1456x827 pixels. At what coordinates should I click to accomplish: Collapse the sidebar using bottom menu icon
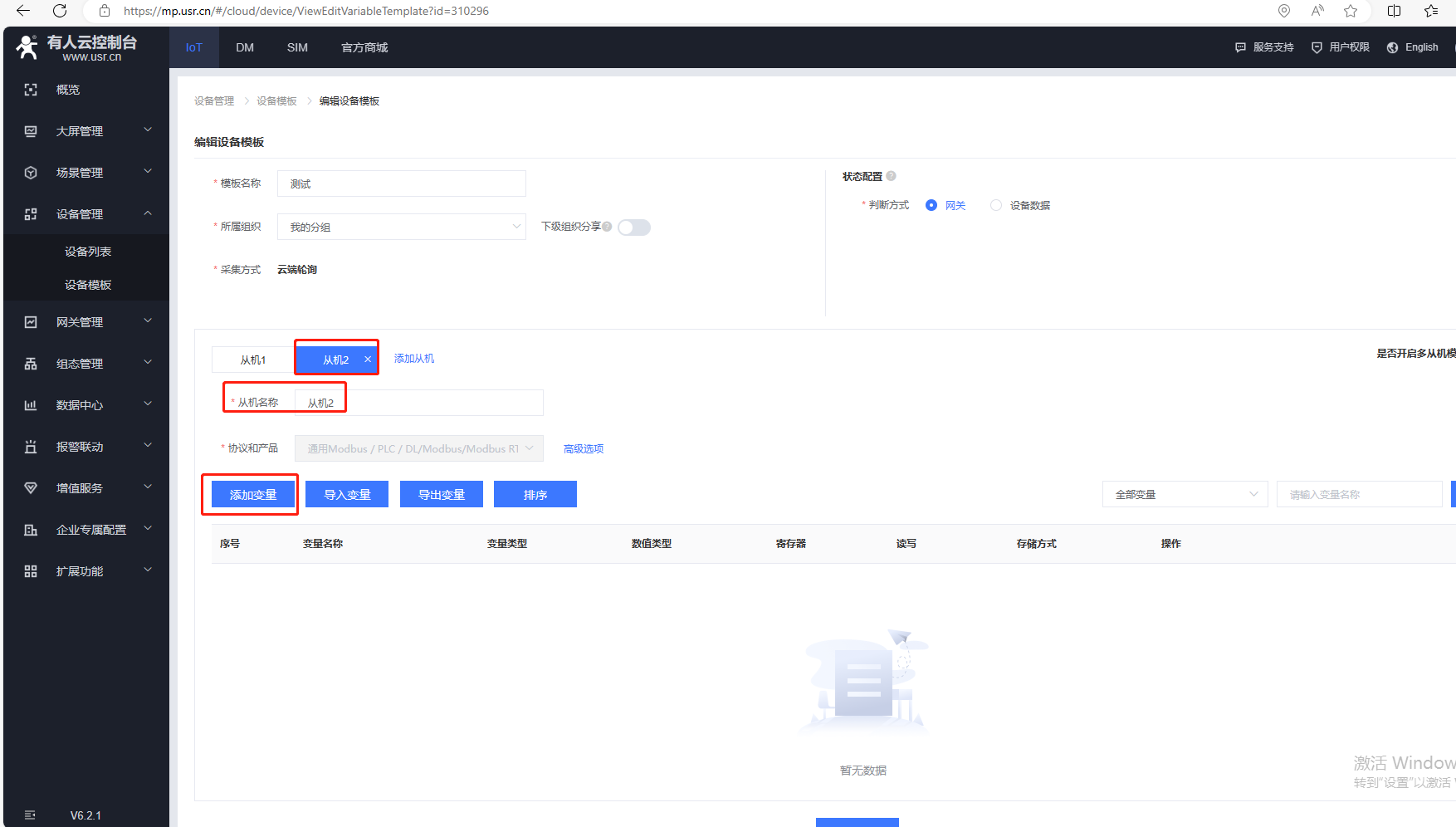pos(31,815)
